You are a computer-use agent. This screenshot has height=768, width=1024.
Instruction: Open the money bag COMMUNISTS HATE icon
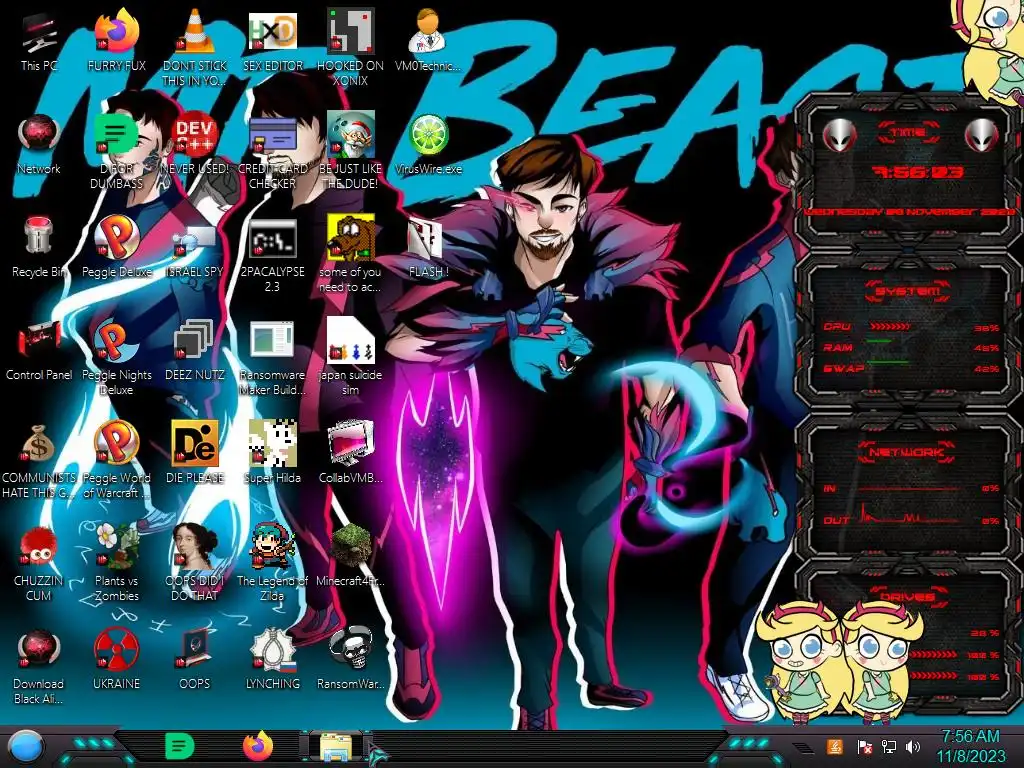pos(39,460)
